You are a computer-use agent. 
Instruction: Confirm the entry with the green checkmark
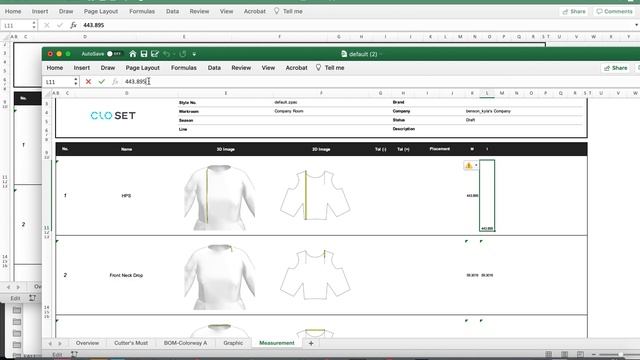click(x=102, y=82)
